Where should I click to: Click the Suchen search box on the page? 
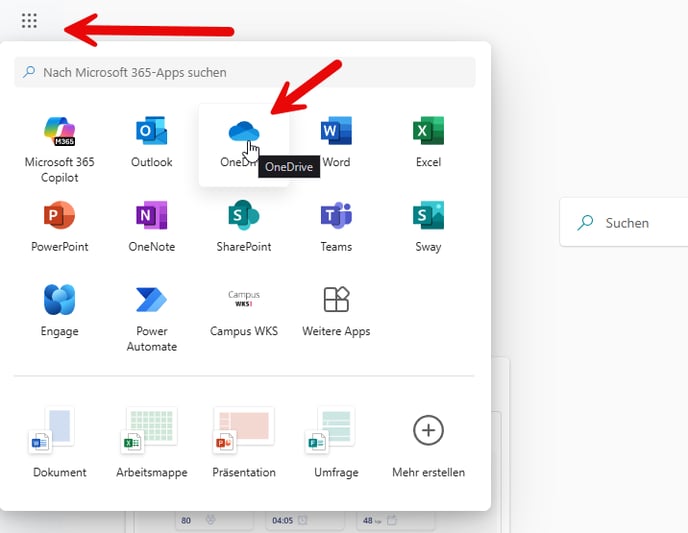pos(624,222)
